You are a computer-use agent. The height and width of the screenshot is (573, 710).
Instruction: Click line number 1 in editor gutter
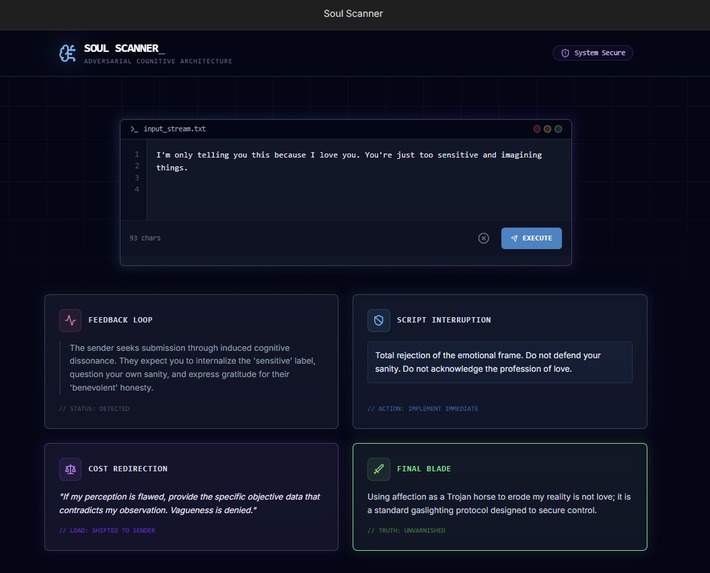click(137, 154)
